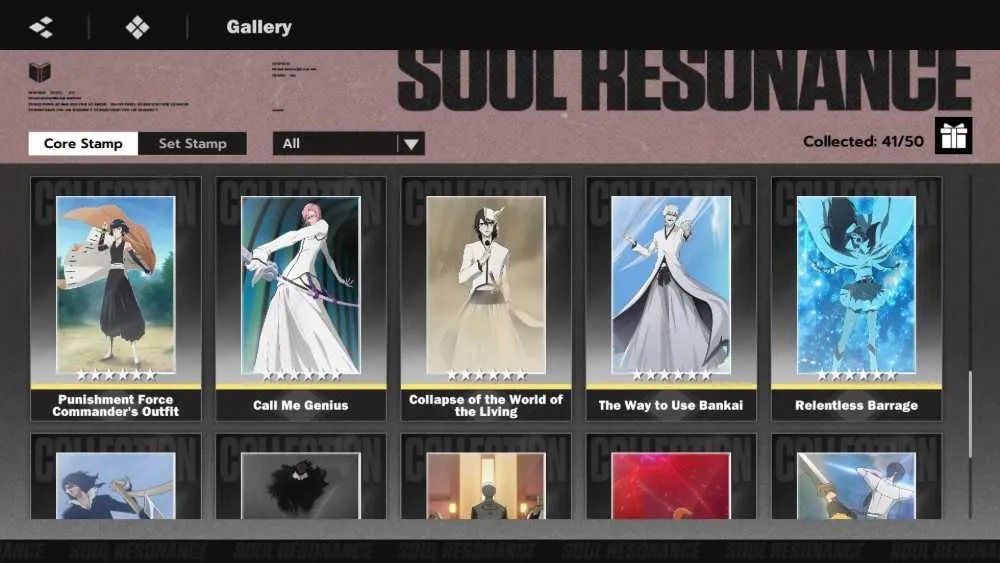
Task: Click the gallery vertical scrollbar thumb
Action: click(x=970, y=414)
